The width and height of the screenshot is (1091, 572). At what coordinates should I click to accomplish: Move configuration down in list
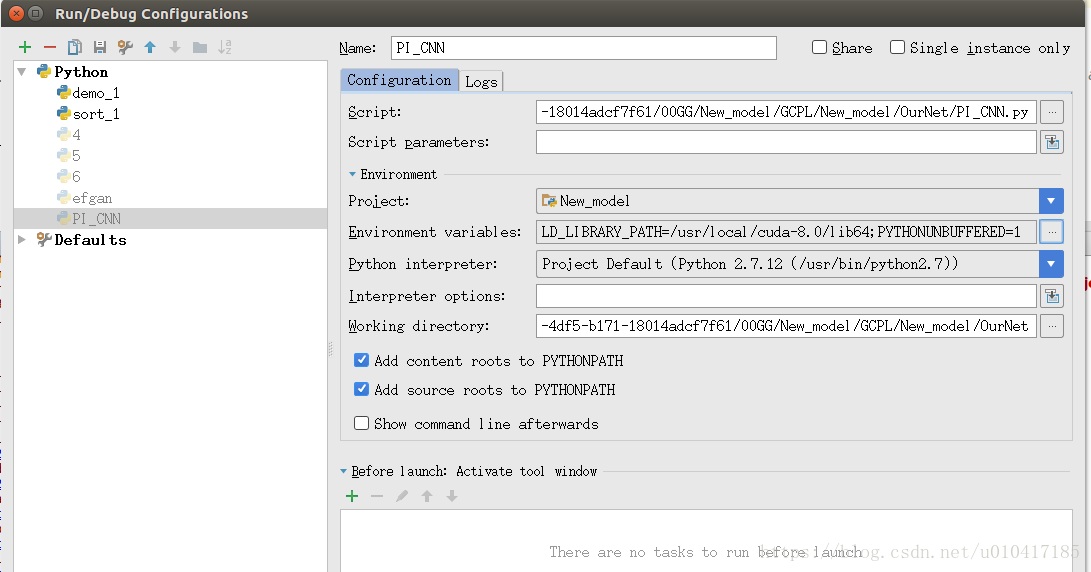175,47
